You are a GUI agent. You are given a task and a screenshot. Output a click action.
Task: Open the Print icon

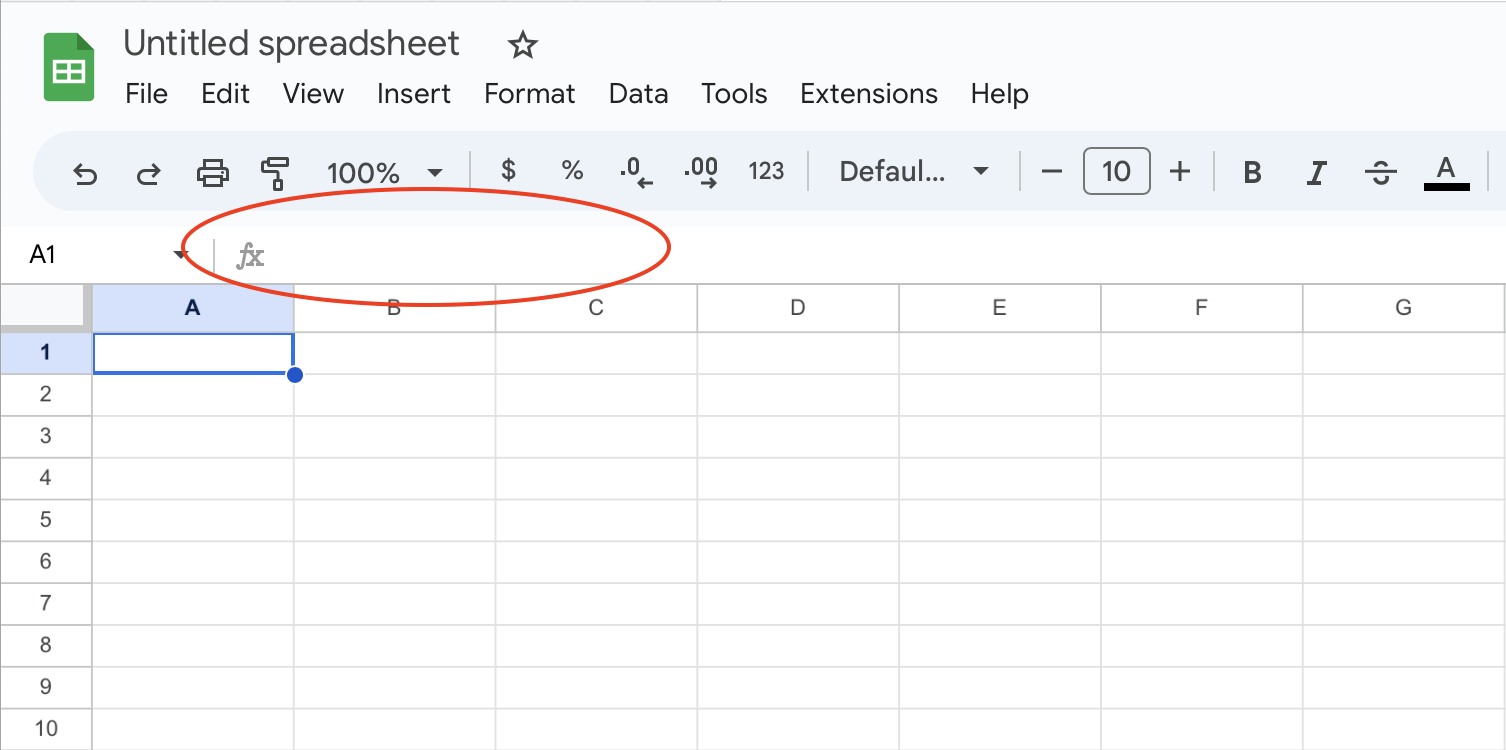point(211,172)
